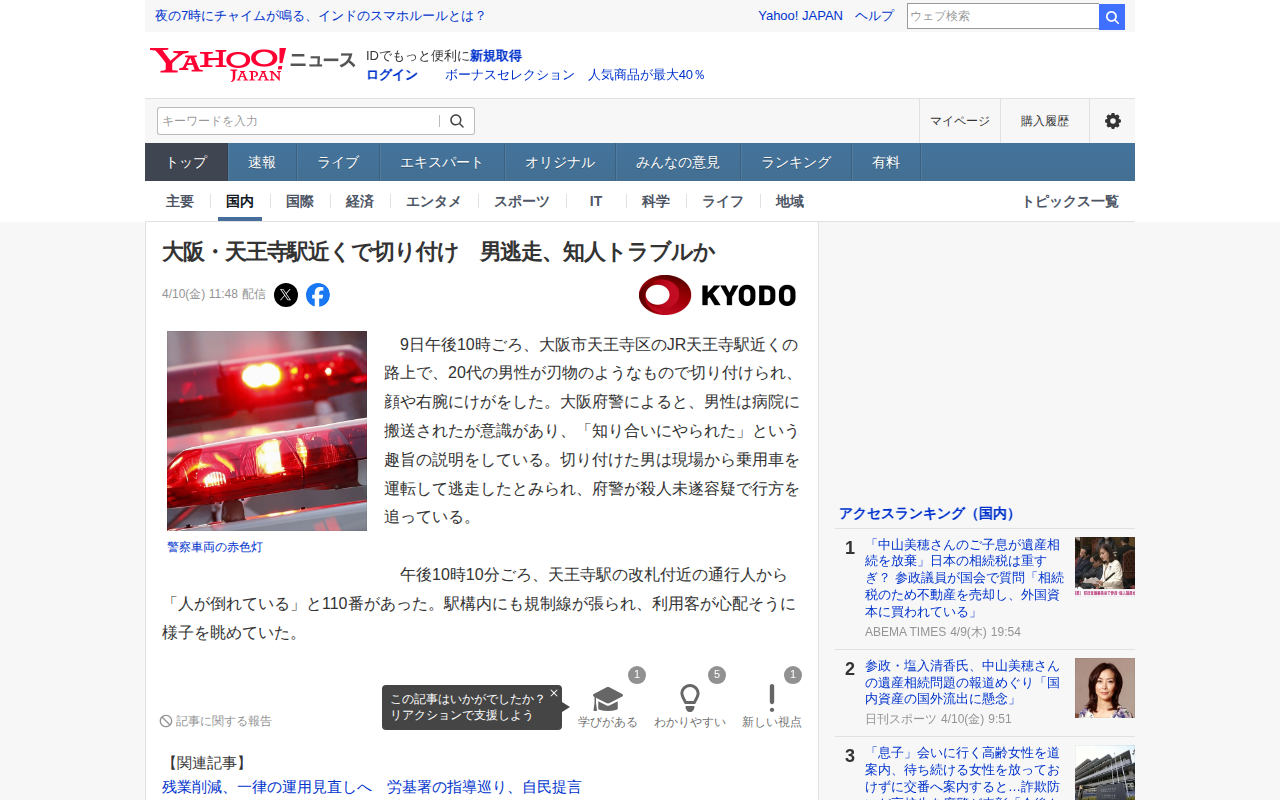The height and width of the screenshot is (800, 1280).
Task: React with 学びがある graduation cap icon
Action: pyautogui.click(x=608, y=699)
